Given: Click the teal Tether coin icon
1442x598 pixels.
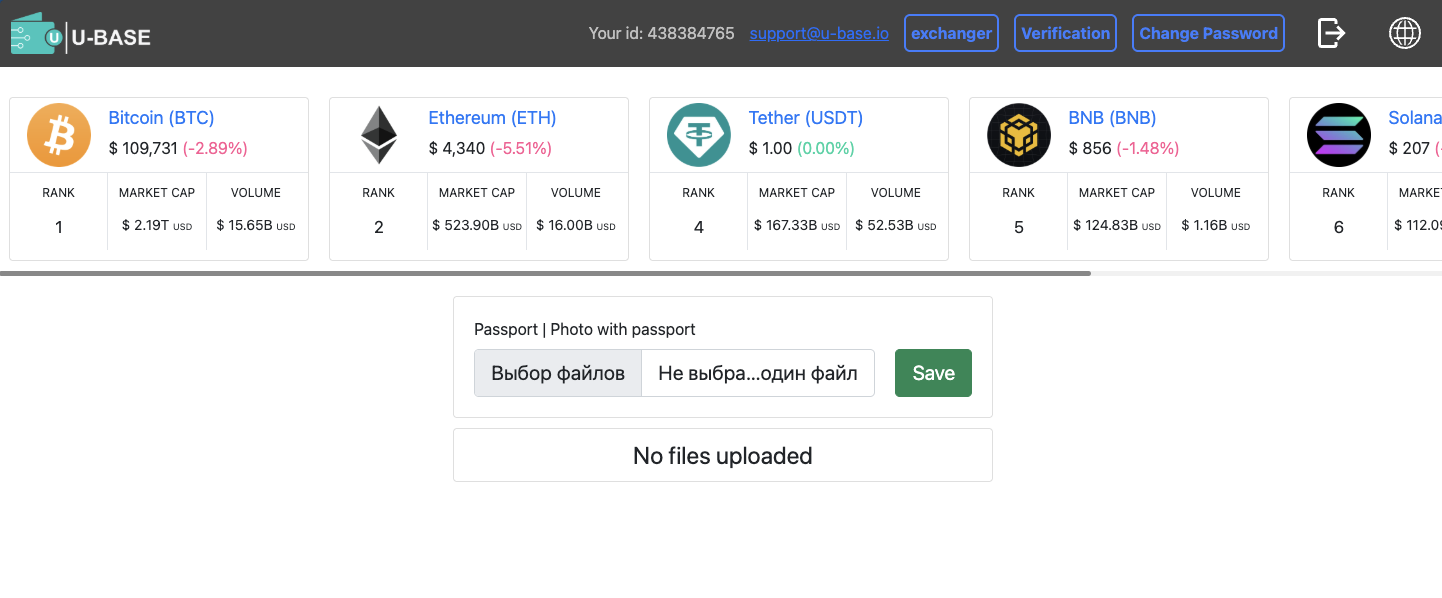Looking at the screenshot, I should [699, 135].
